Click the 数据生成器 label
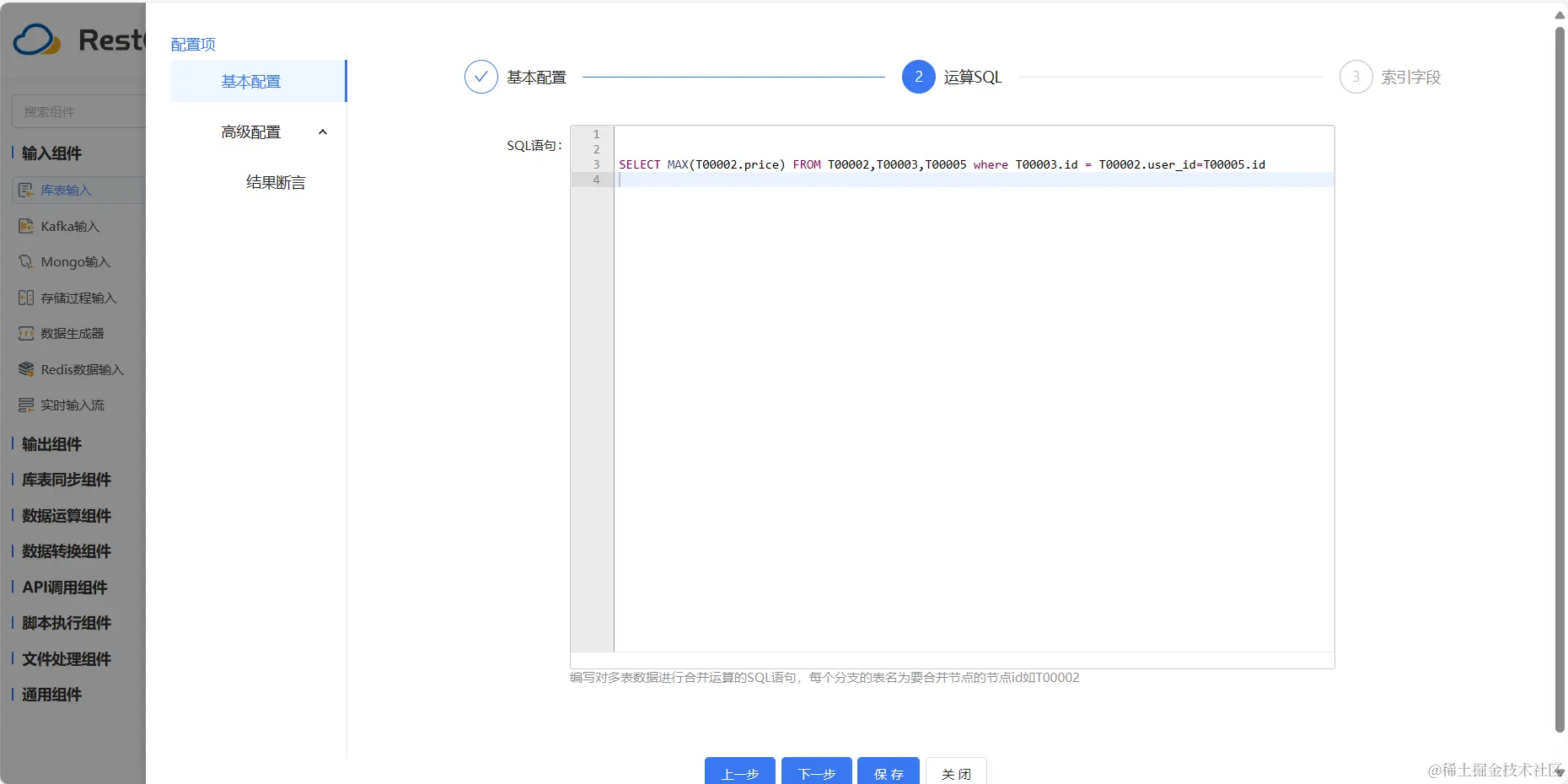1568x784 pixels. click(72, 334)
